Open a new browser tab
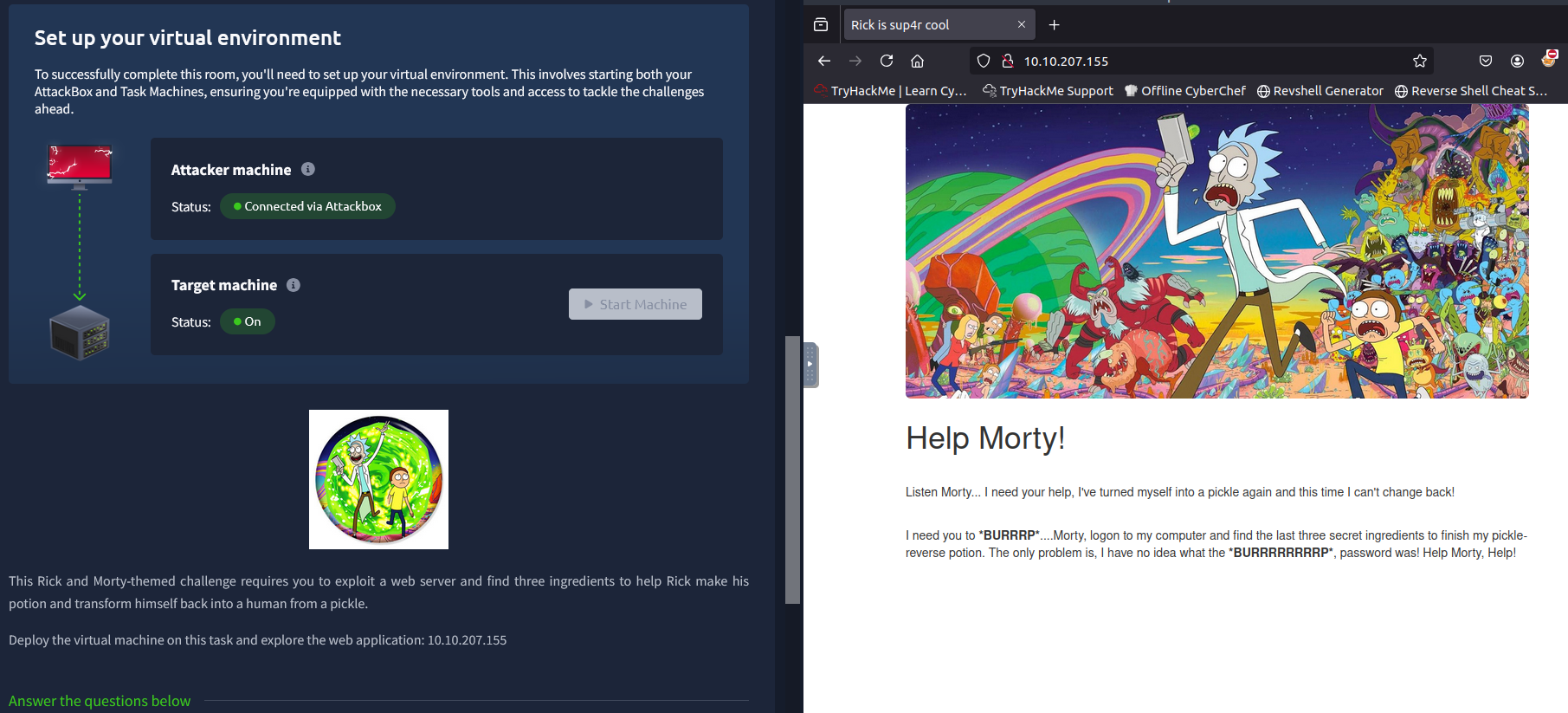The height and width of the screenshot is (713, 1568). (1054, 24)
